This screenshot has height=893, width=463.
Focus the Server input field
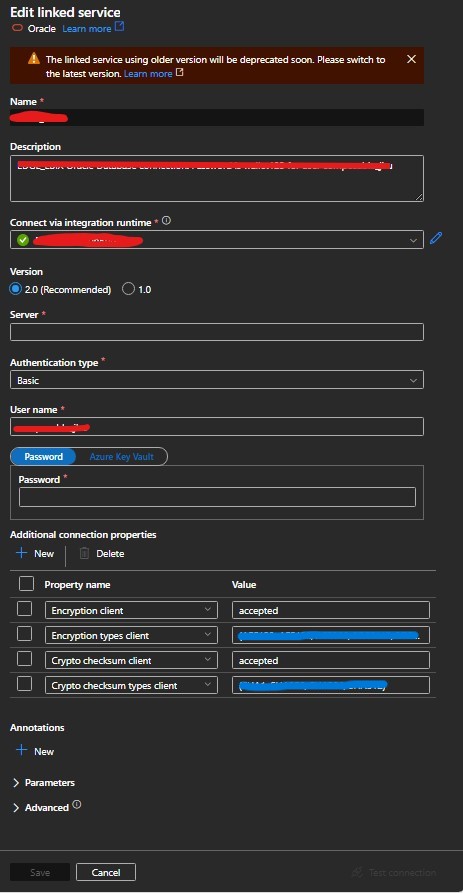point(216,332)
